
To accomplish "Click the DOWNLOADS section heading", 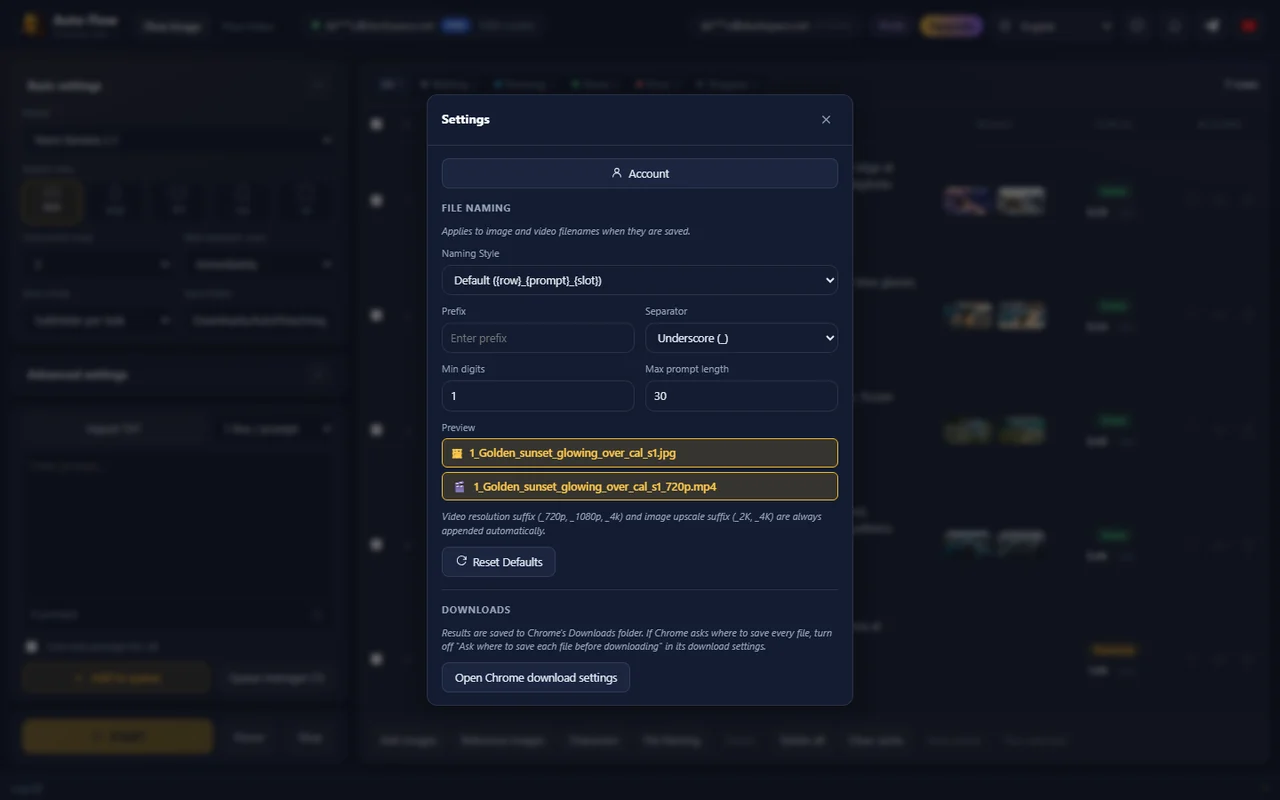I will 476,610.
